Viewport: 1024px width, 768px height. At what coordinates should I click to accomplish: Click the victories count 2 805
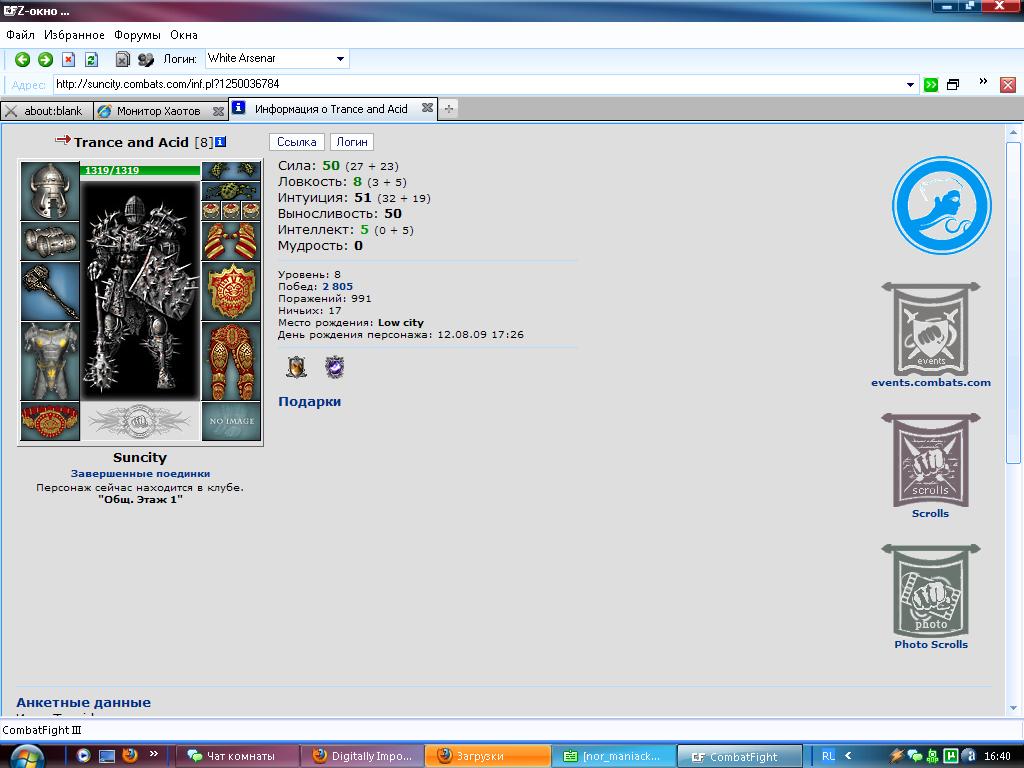[x=338, y=286]
